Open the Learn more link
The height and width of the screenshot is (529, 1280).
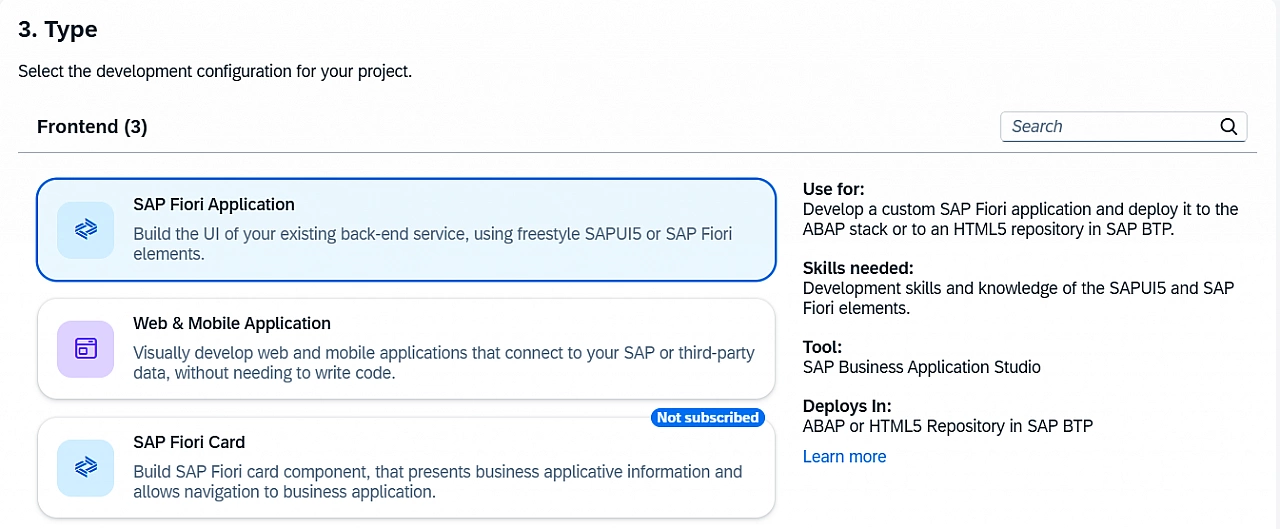pos(844,457)
